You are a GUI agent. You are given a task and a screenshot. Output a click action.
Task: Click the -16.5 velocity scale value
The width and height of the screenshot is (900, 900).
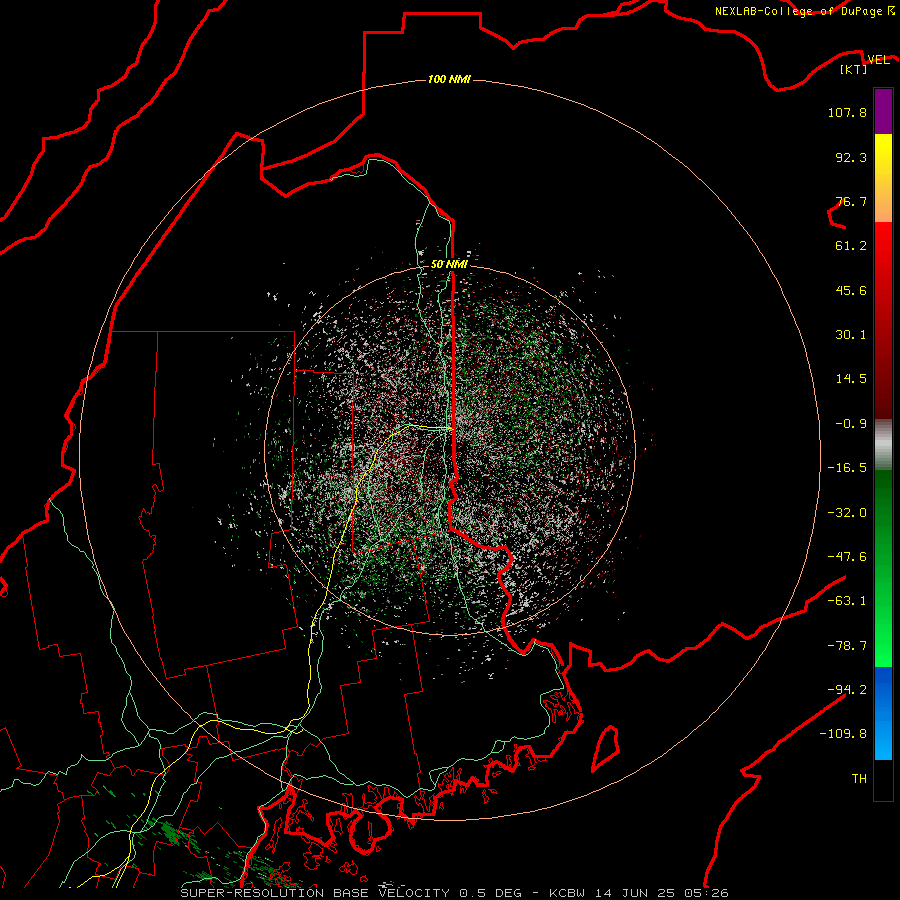tap(847, 468)
